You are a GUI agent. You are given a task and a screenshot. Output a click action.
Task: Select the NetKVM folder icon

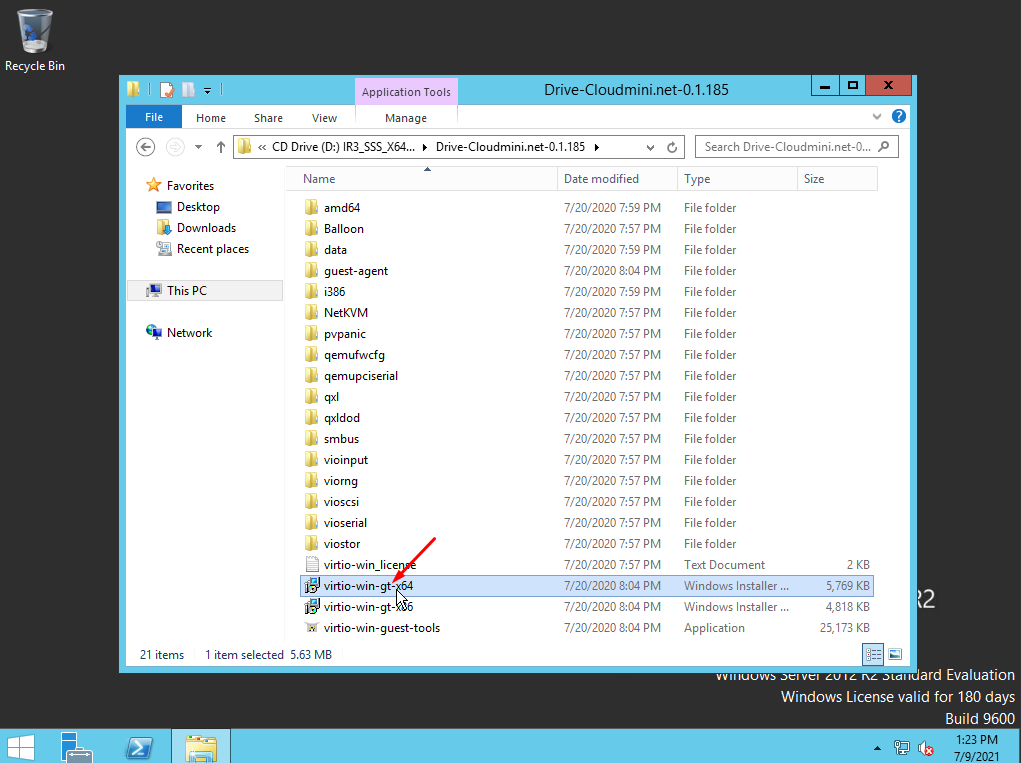[x=312, y=312]
